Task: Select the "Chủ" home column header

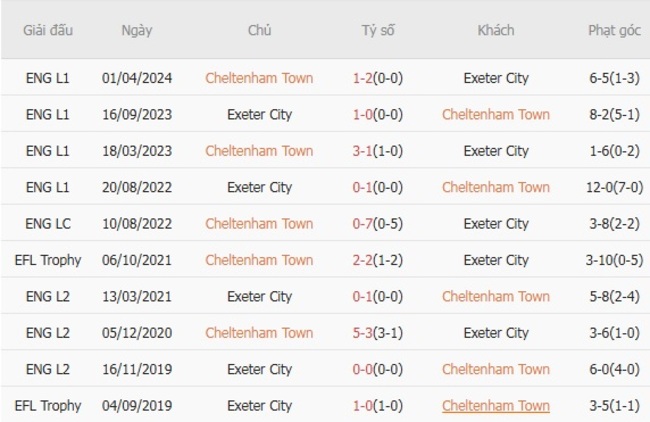Action: (x=259, y=30)
